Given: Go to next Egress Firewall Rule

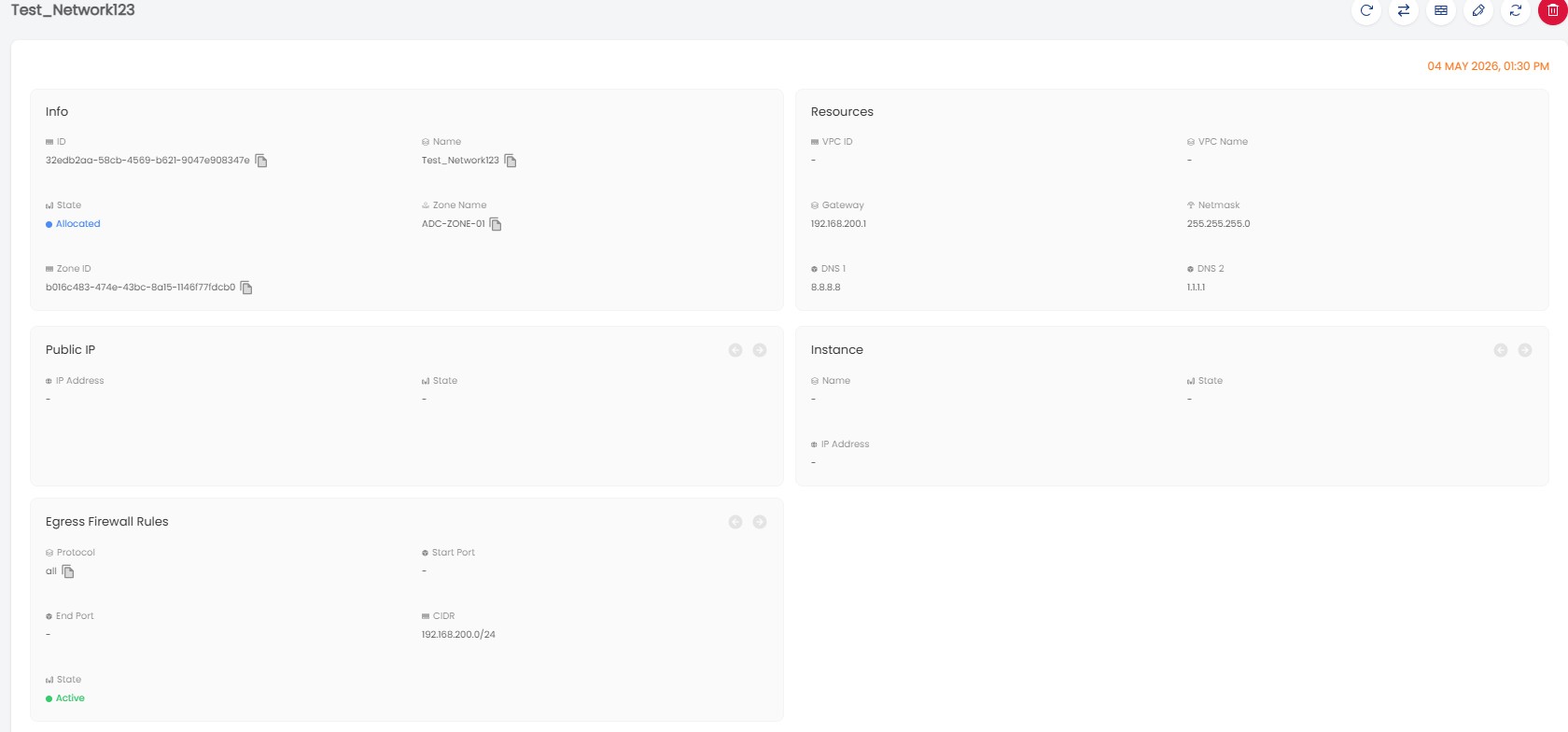Looking at the screenshot, I should coord(760,522).
